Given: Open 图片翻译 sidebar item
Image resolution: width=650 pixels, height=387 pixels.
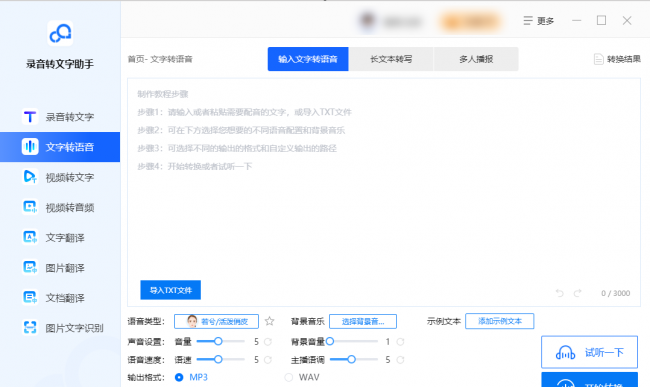Looking at the screenshot, I should [x=60, y=268].
